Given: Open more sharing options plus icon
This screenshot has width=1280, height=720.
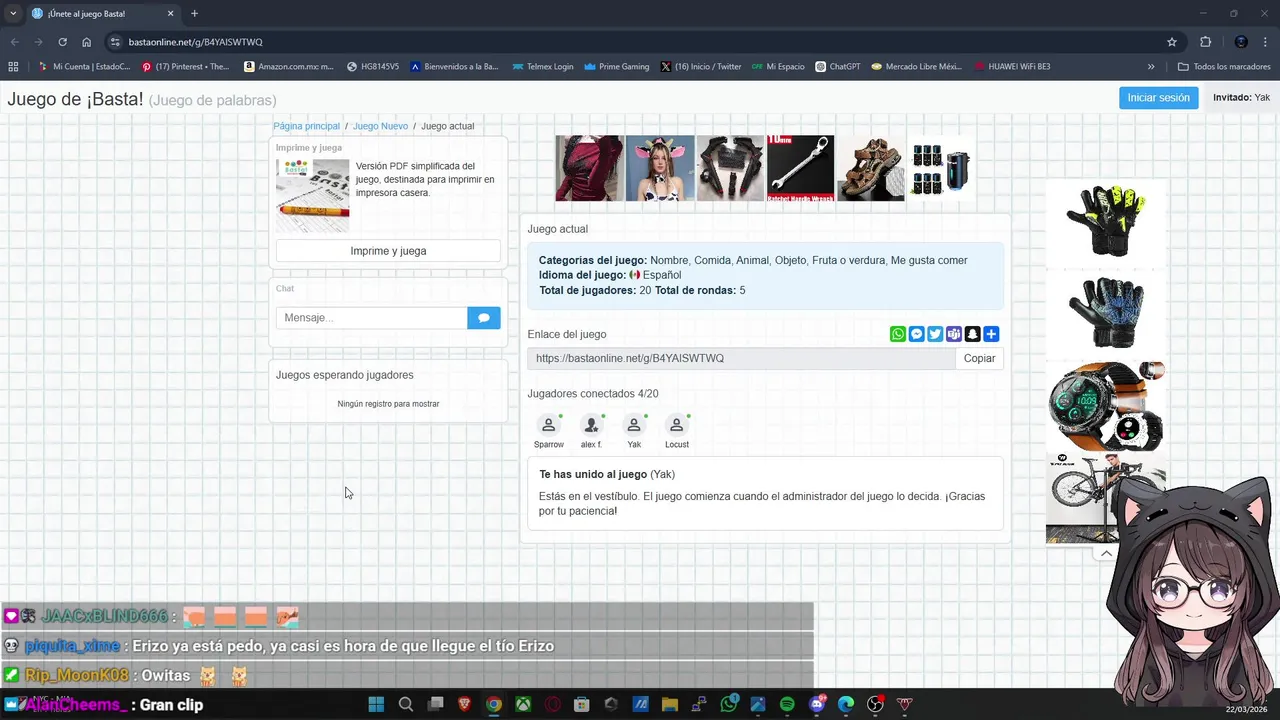Looking at the screenshot, I should click(x=991, y=334).
